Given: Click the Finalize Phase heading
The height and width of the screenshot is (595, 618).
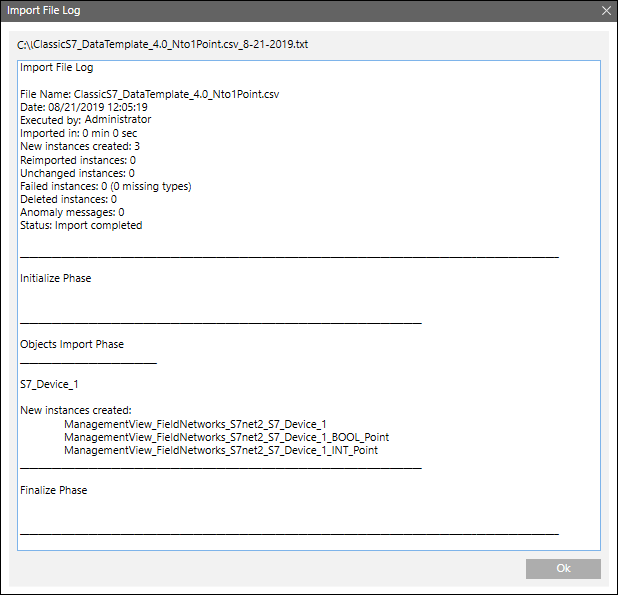Looking at the screenshot, I should pyautogui.click(x=54, y=490).
